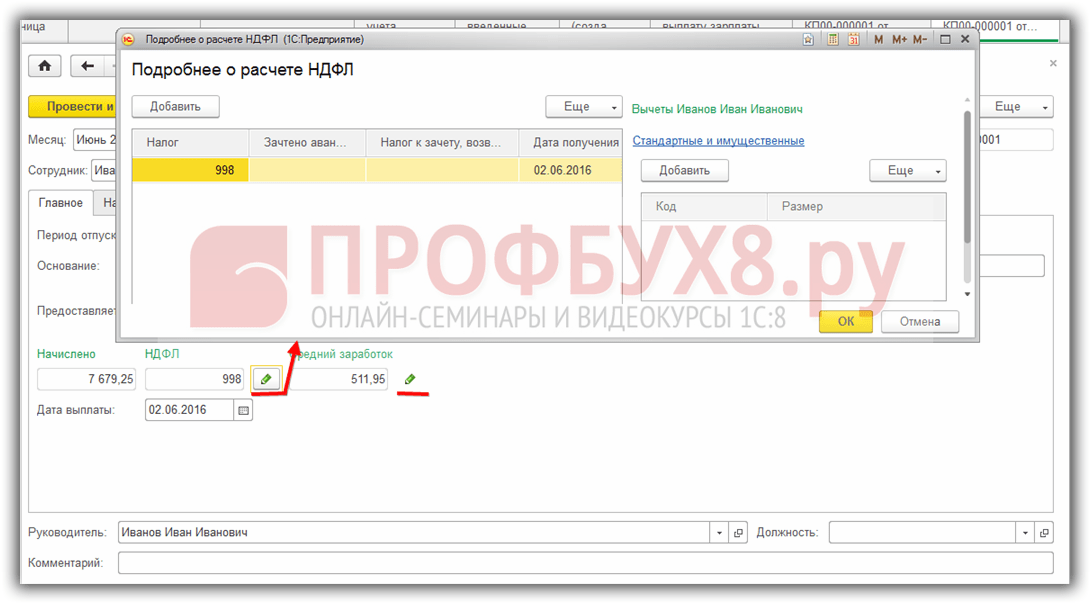The image size is (1091, 604).
Task: Click the НДФЛ amount field 998
Action: coord(195,379)
